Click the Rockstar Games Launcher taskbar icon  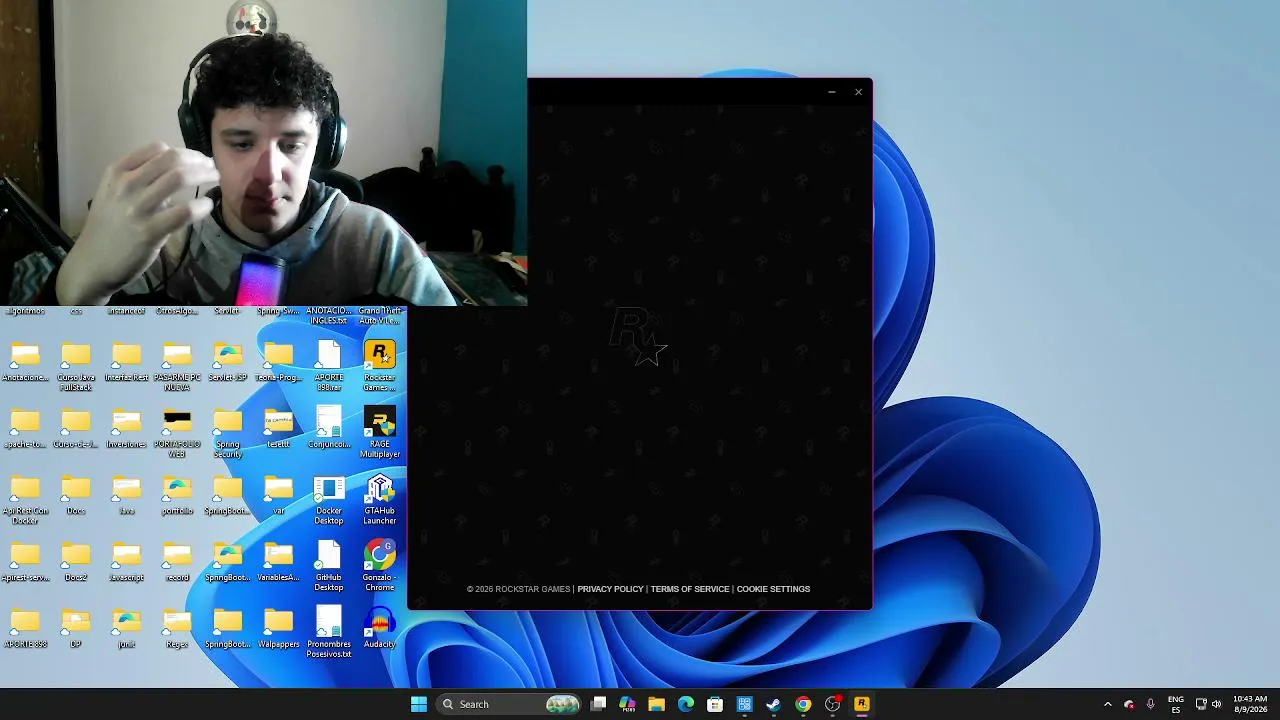click(x=861, y=704)
